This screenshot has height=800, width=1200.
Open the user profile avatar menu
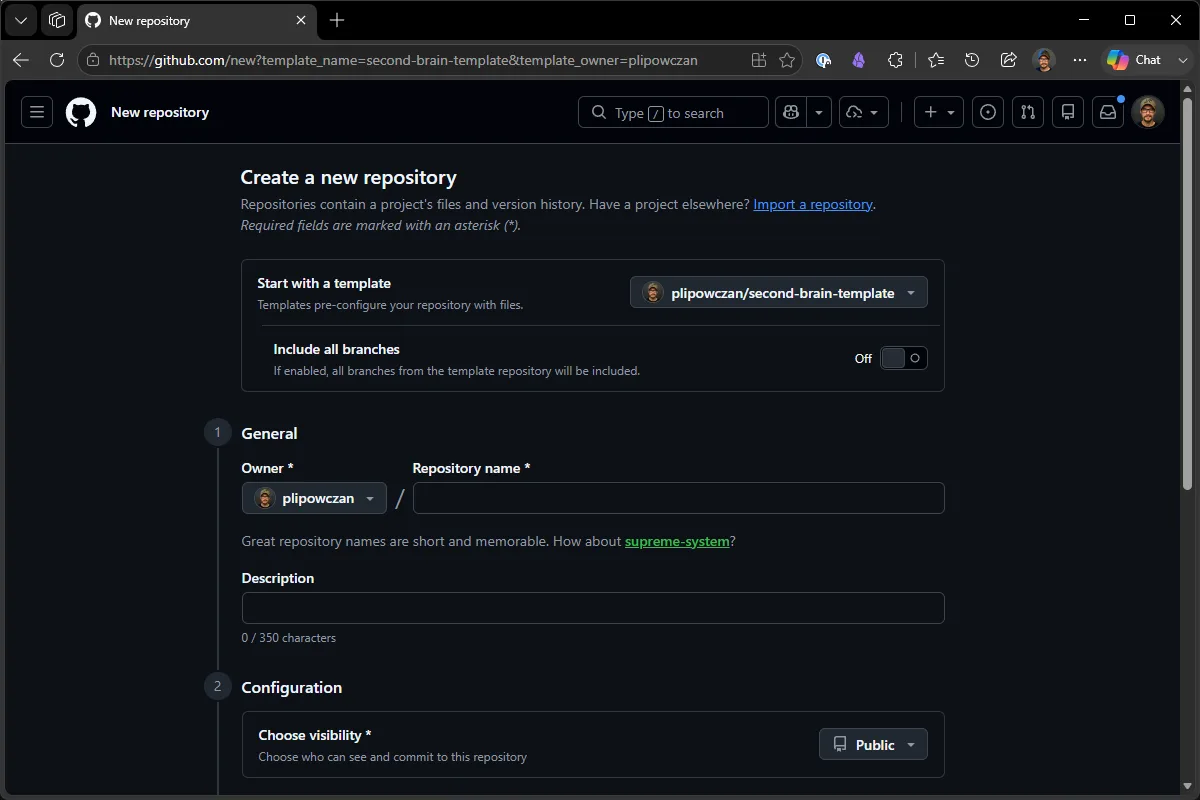point(1148,113)
